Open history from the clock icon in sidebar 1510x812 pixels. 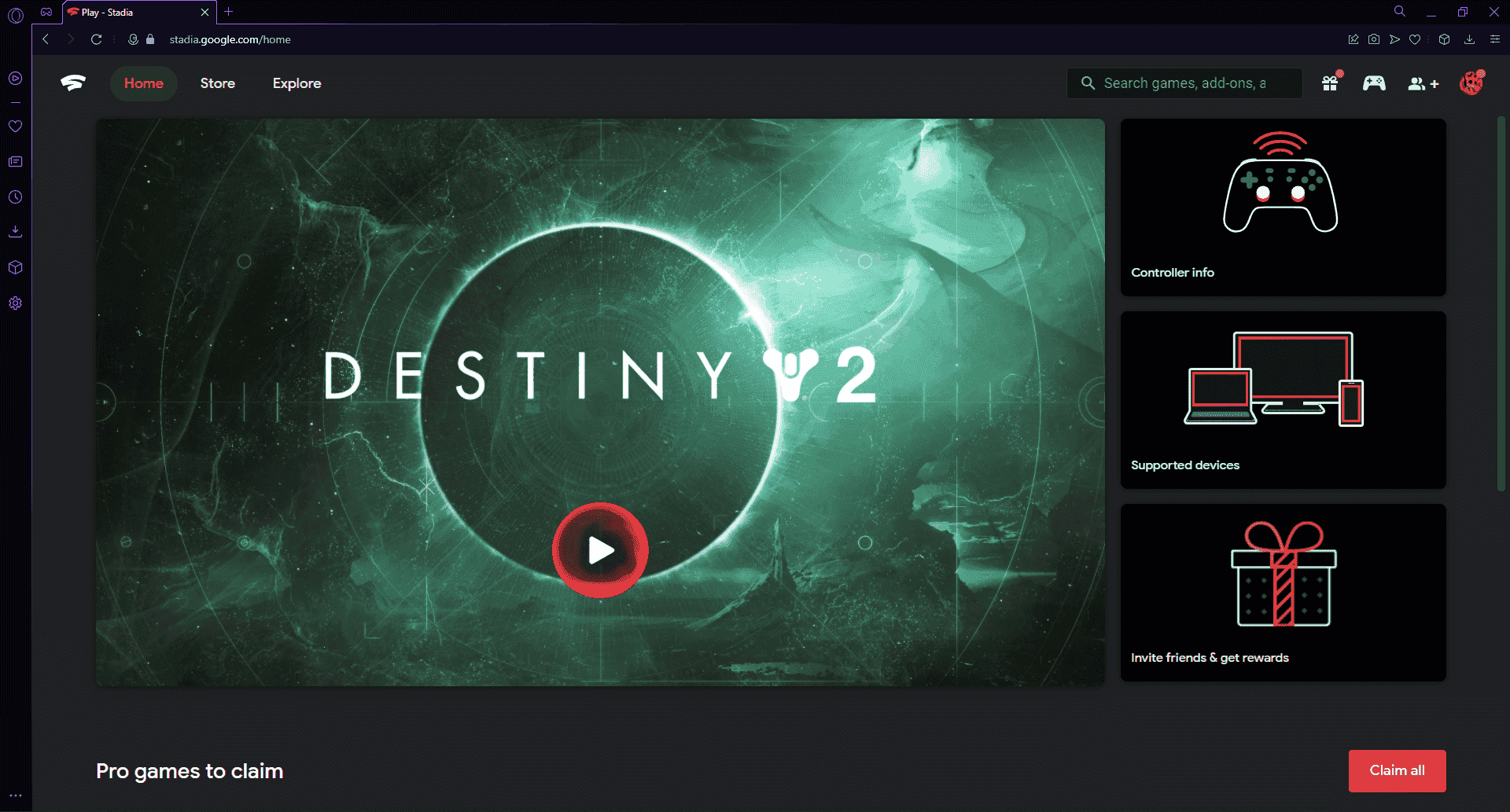click(15, 197)
